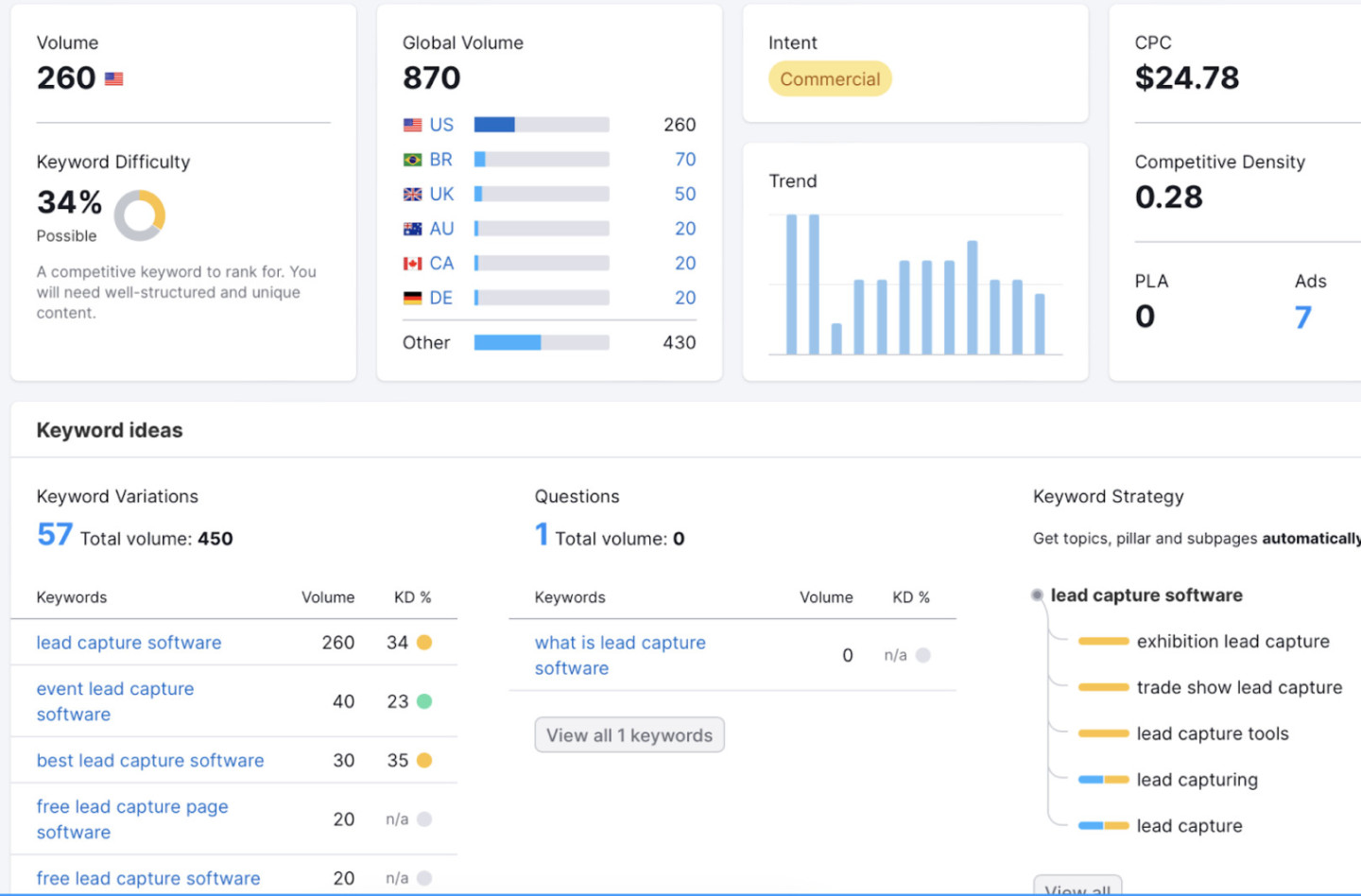Click the Global Volume total 870
The image size is (1361, 896).
click(432, 78)
